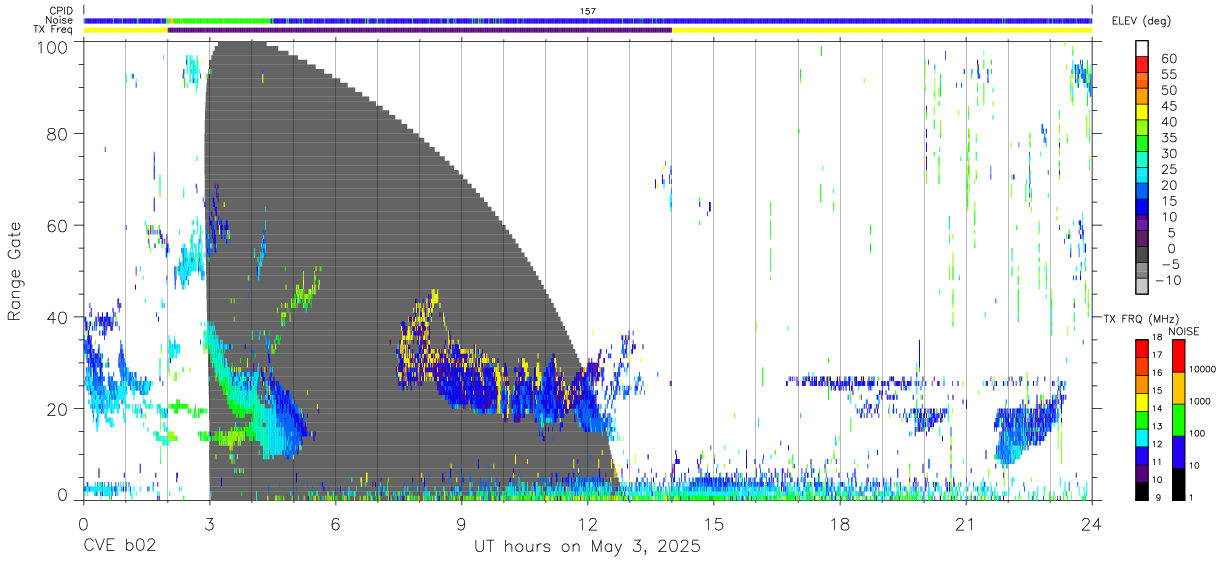The height and width of the screenshot is (567, 1228).
Task: Click the Noise label above the plot
Action: [60, 20]
